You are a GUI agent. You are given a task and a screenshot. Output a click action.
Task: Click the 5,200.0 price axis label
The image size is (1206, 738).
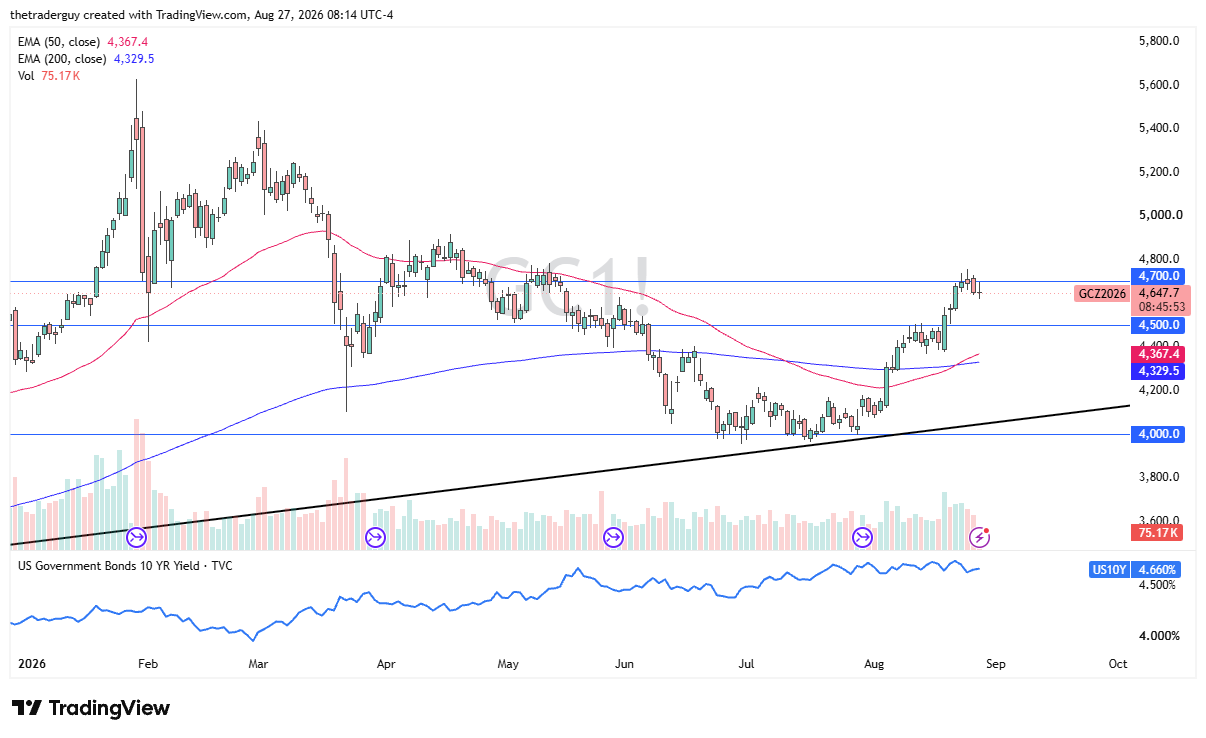click(x=1159, y=172)
